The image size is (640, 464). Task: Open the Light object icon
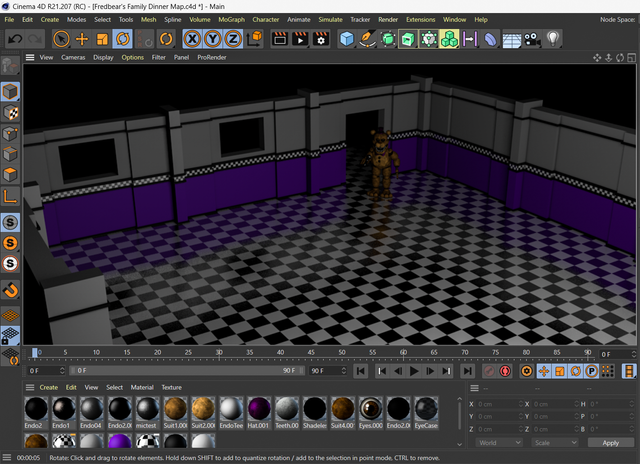pos(552,39)
